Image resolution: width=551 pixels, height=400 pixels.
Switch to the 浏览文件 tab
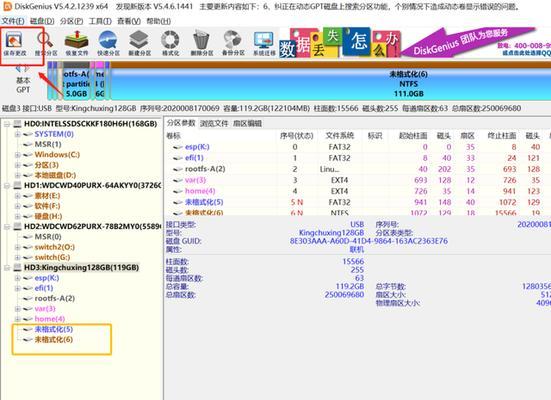[x=214, y=123]
